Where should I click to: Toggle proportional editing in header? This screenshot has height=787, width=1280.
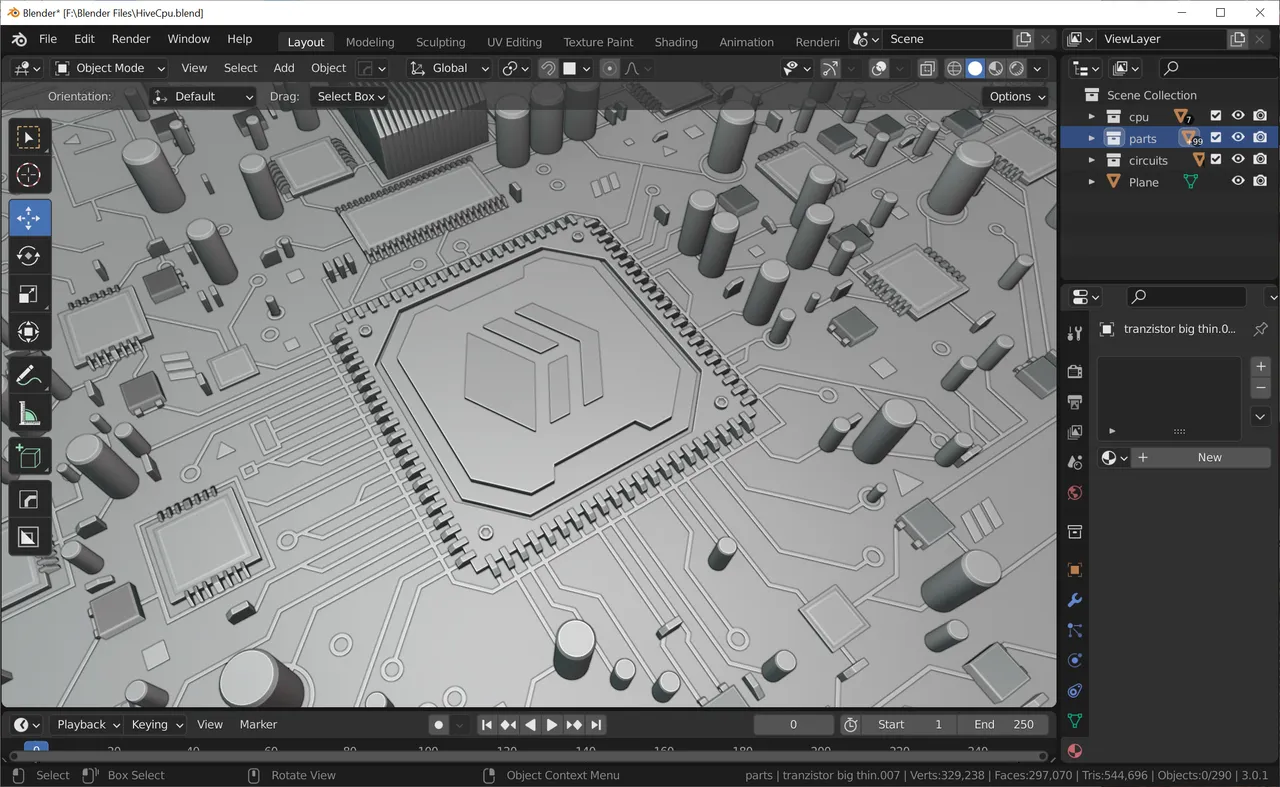tap(609, 68)
